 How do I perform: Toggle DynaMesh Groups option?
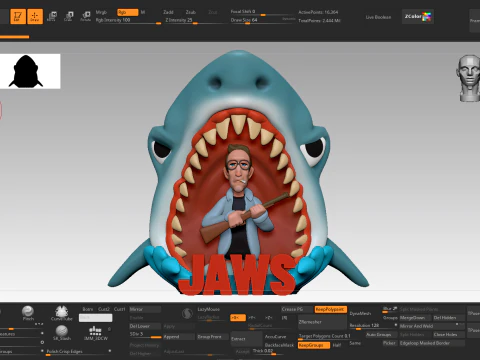click(x=390, y=318)
